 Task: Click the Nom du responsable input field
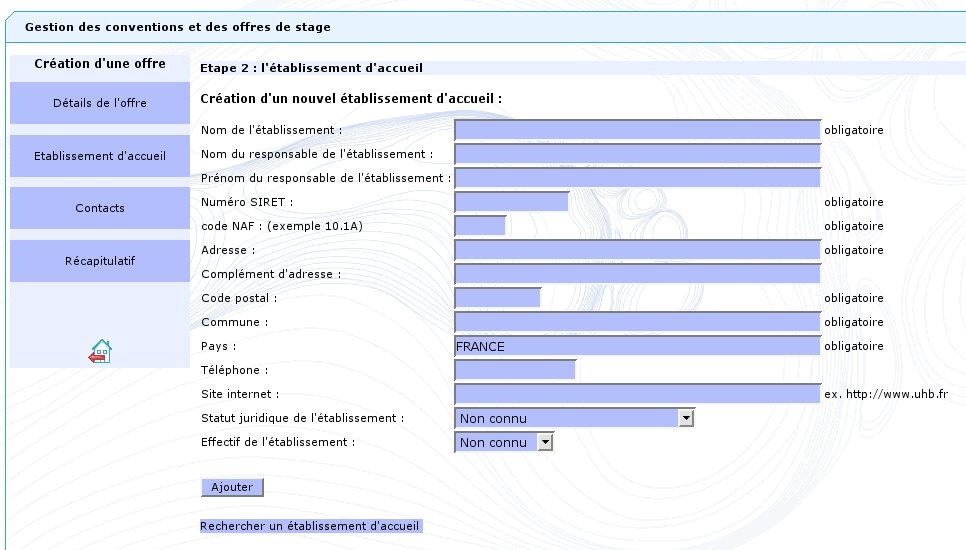pos(637,154)
